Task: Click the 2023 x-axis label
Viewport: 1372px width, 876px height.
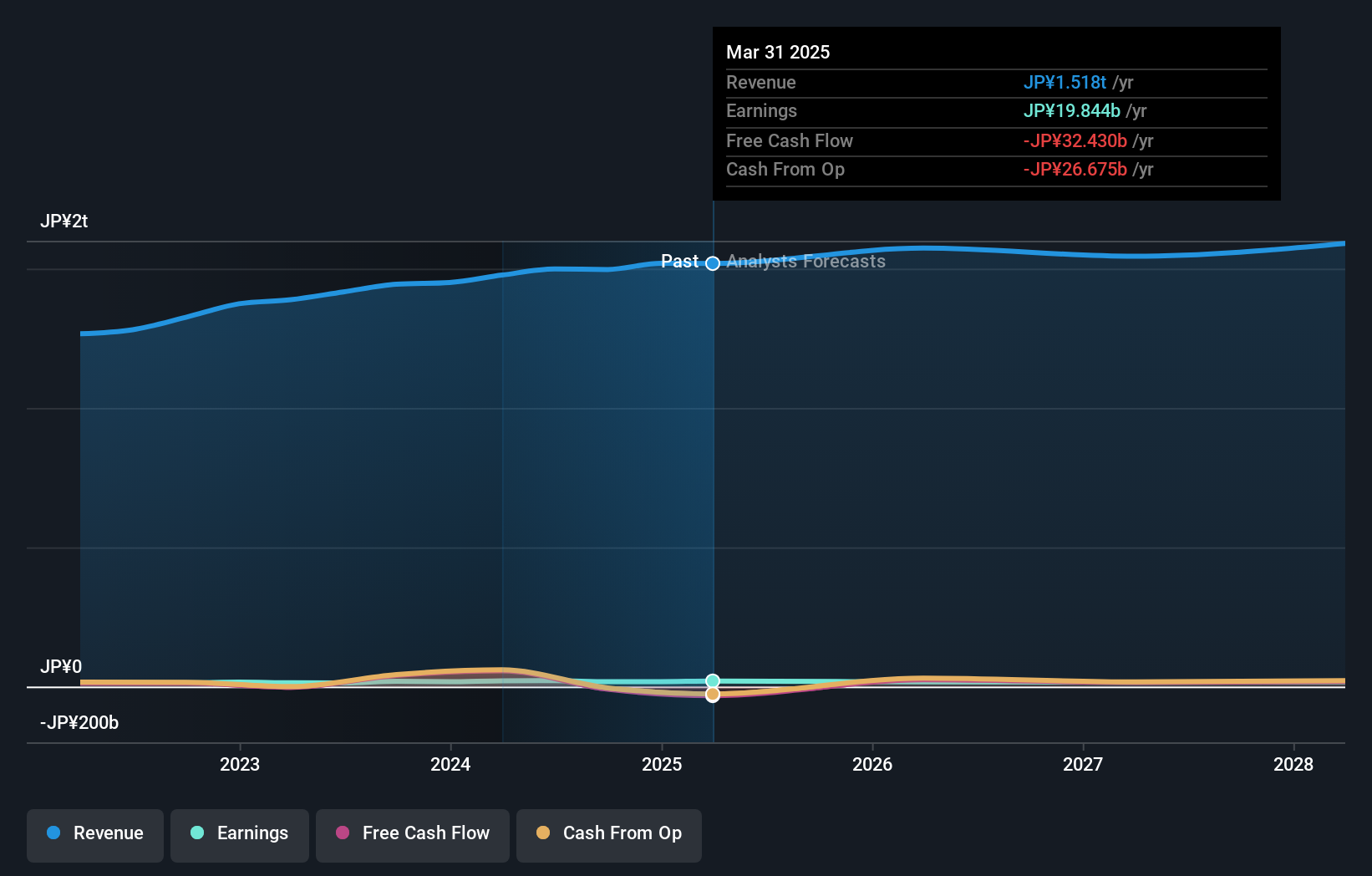Action: coord(240,765)
